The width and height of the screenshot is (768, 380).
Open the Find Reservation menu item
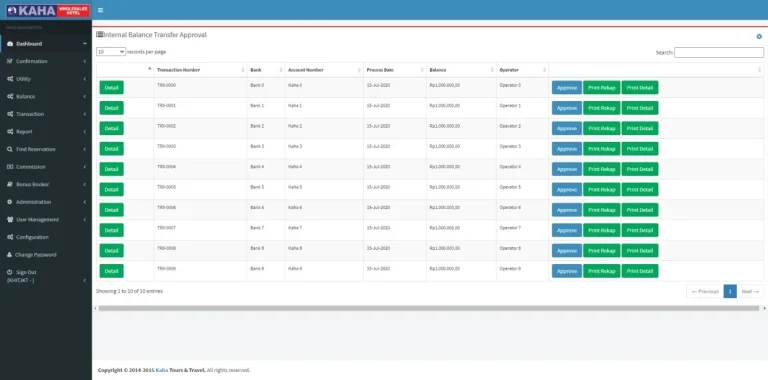tap(46, 149)
